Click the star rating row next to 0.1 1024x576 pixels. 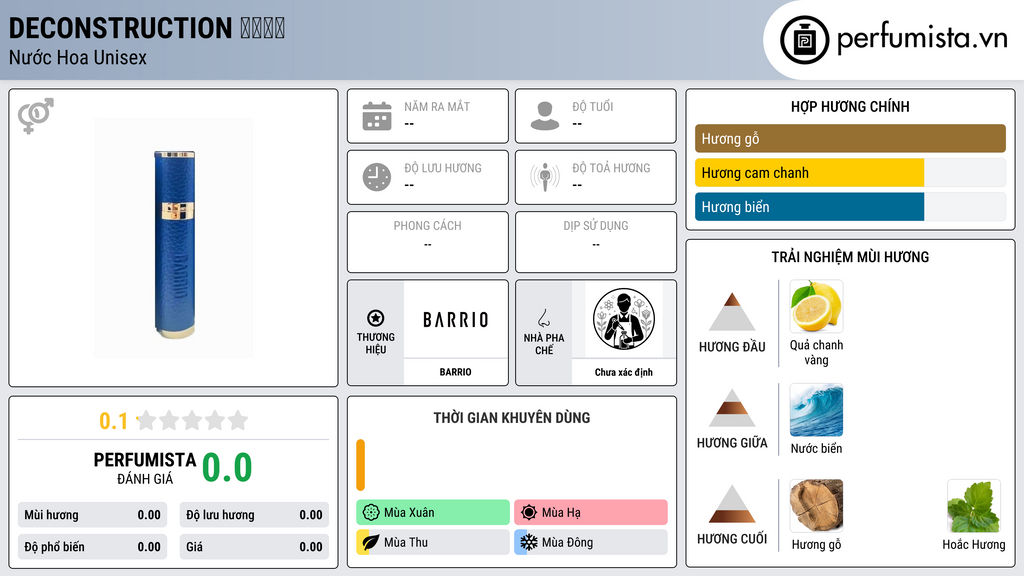coord(192,420)
